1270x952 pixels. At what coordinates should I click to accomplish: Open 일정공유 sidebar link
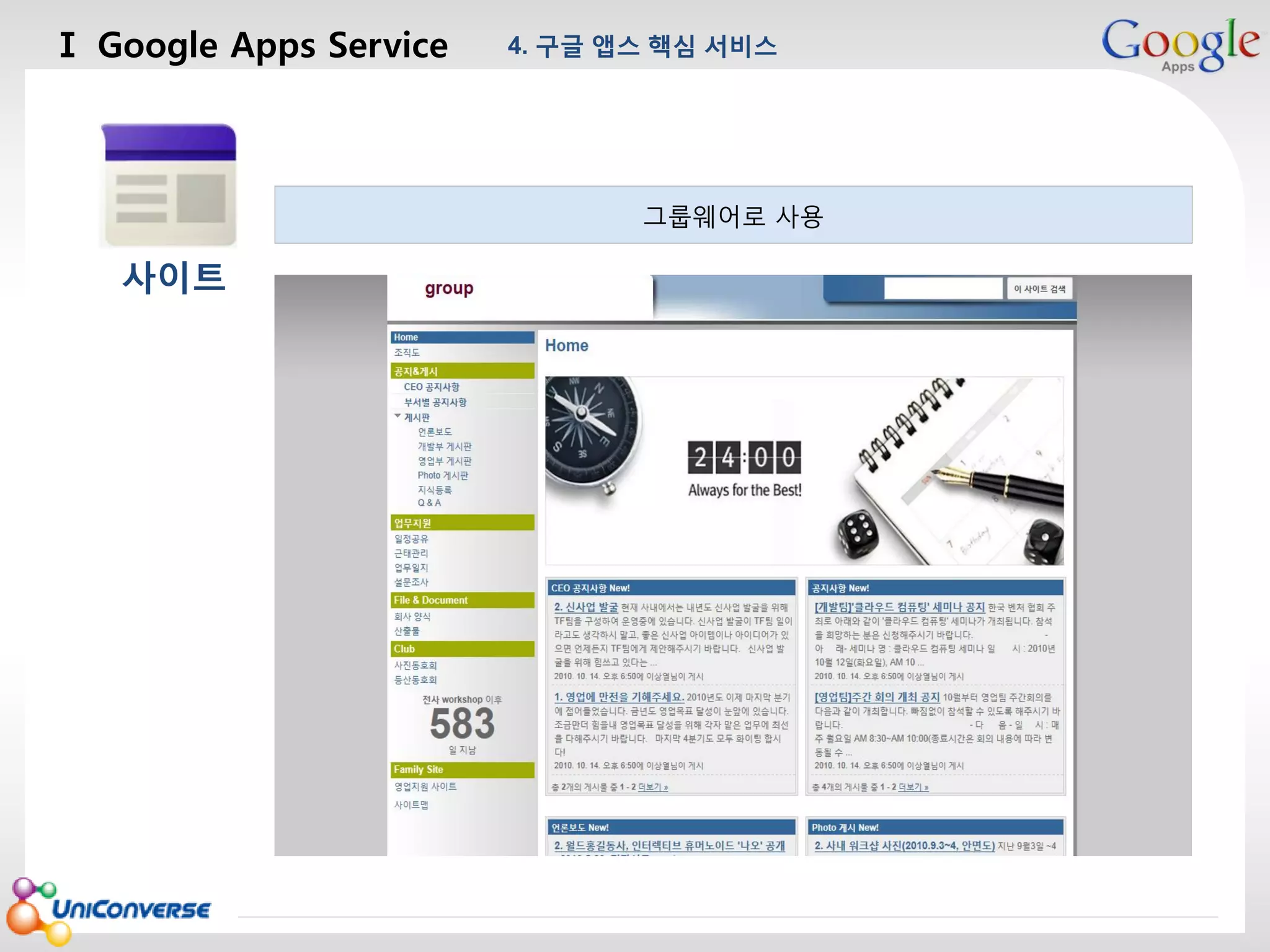[x=411, y=539]
